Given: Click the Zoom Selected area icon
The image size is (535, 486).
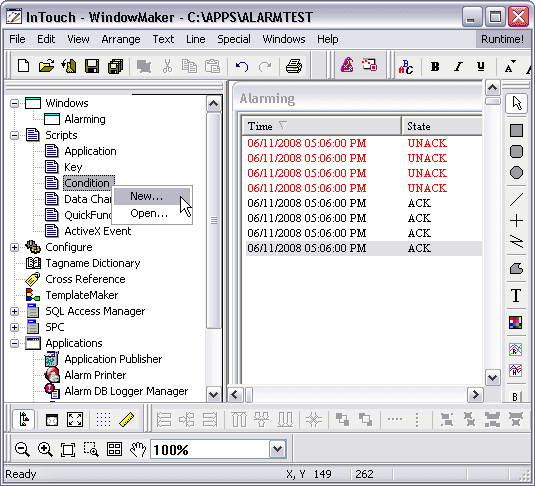Looking at the screenshot, I should [x=91, y=449].
